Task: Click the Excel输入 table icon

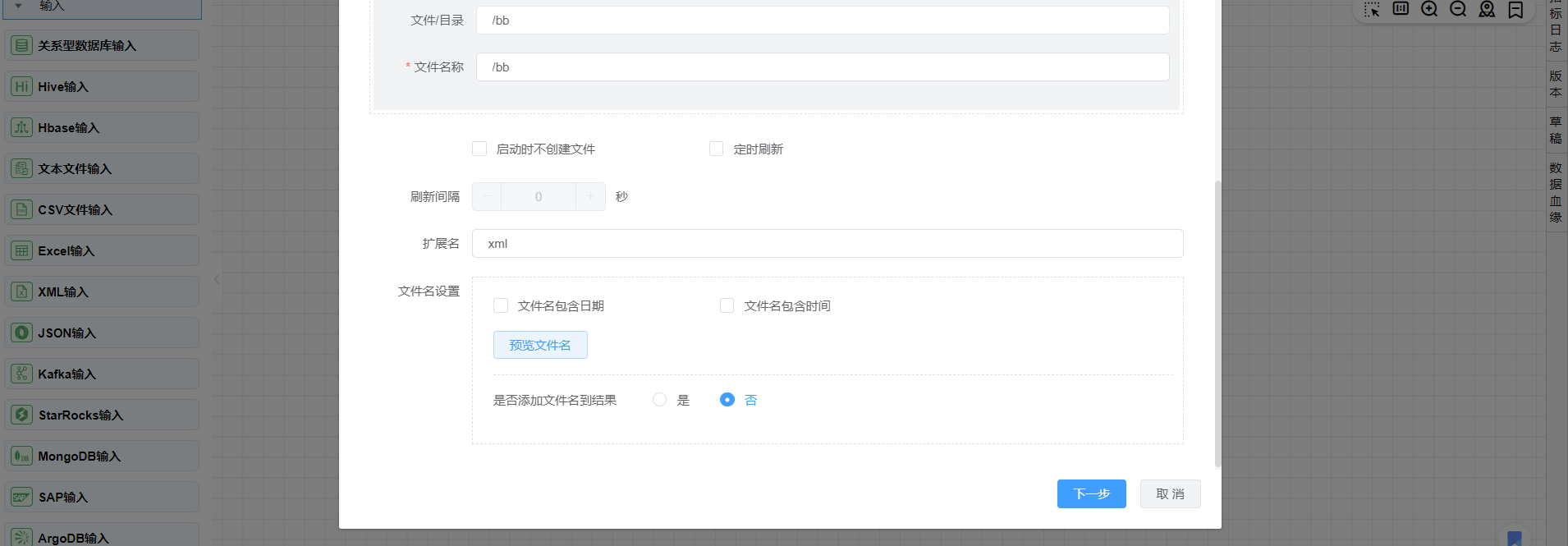Action: (22, 250)
